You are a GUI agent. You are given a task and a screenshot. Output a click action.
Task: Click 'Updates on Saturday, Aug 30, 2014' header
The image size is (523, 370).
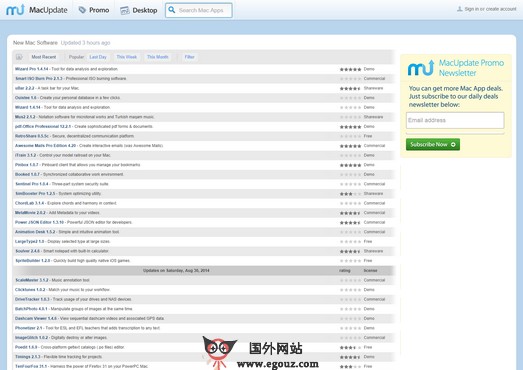click(176, 271)
